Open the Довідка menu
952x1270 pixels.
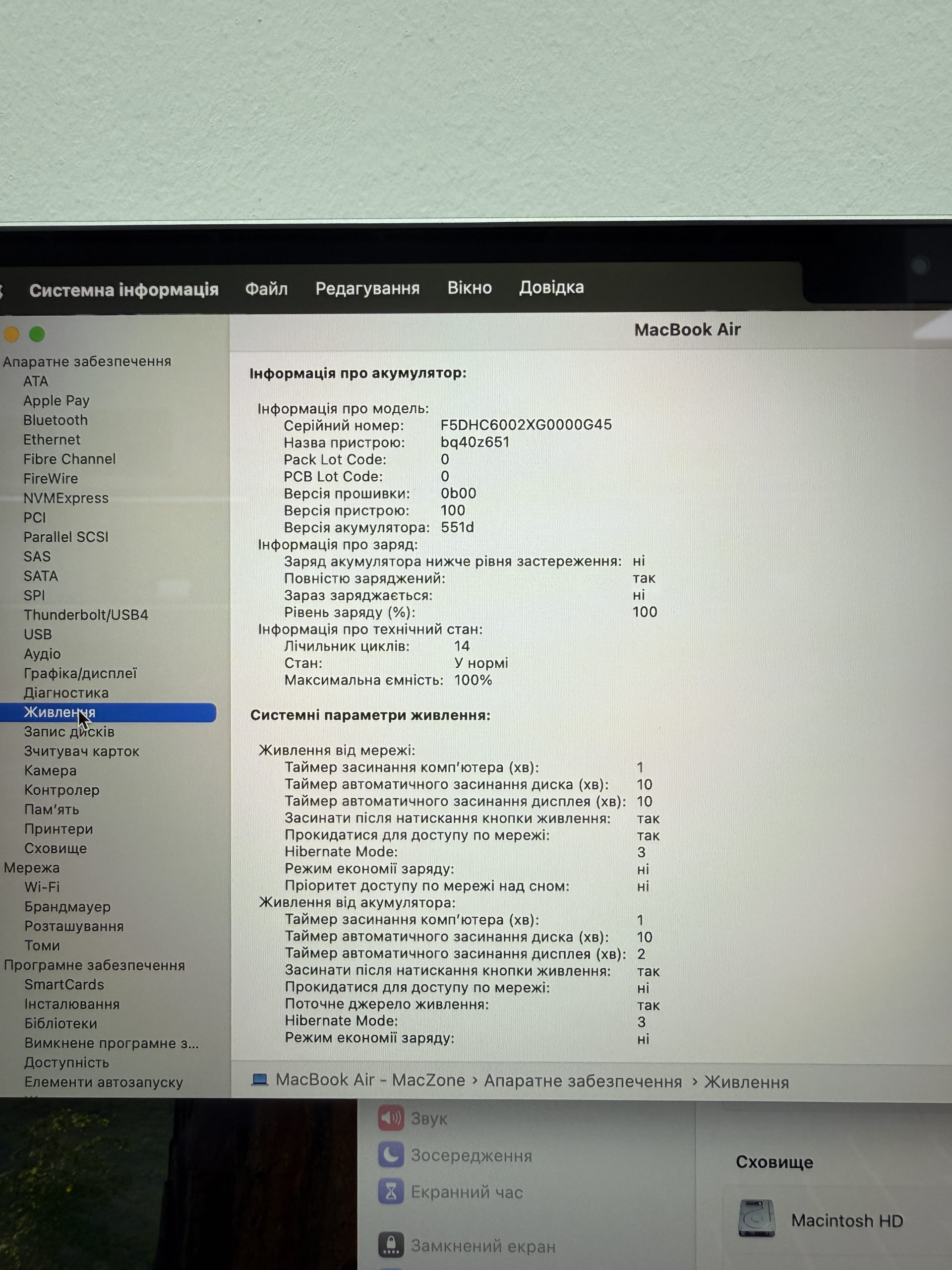pyautogui.click(x=551, y=287)
